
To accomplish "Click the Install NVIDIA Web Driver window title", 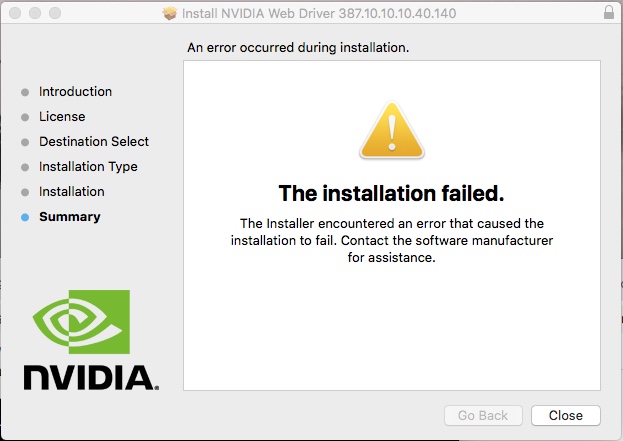I will click(318, 14).
